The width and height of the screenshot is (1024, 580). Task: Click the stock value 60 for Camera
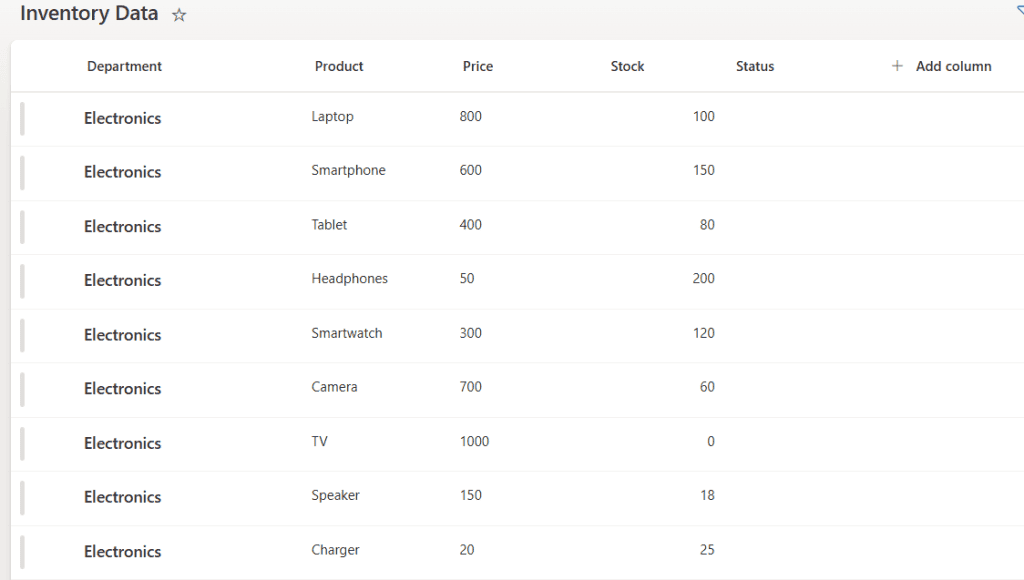707,387
